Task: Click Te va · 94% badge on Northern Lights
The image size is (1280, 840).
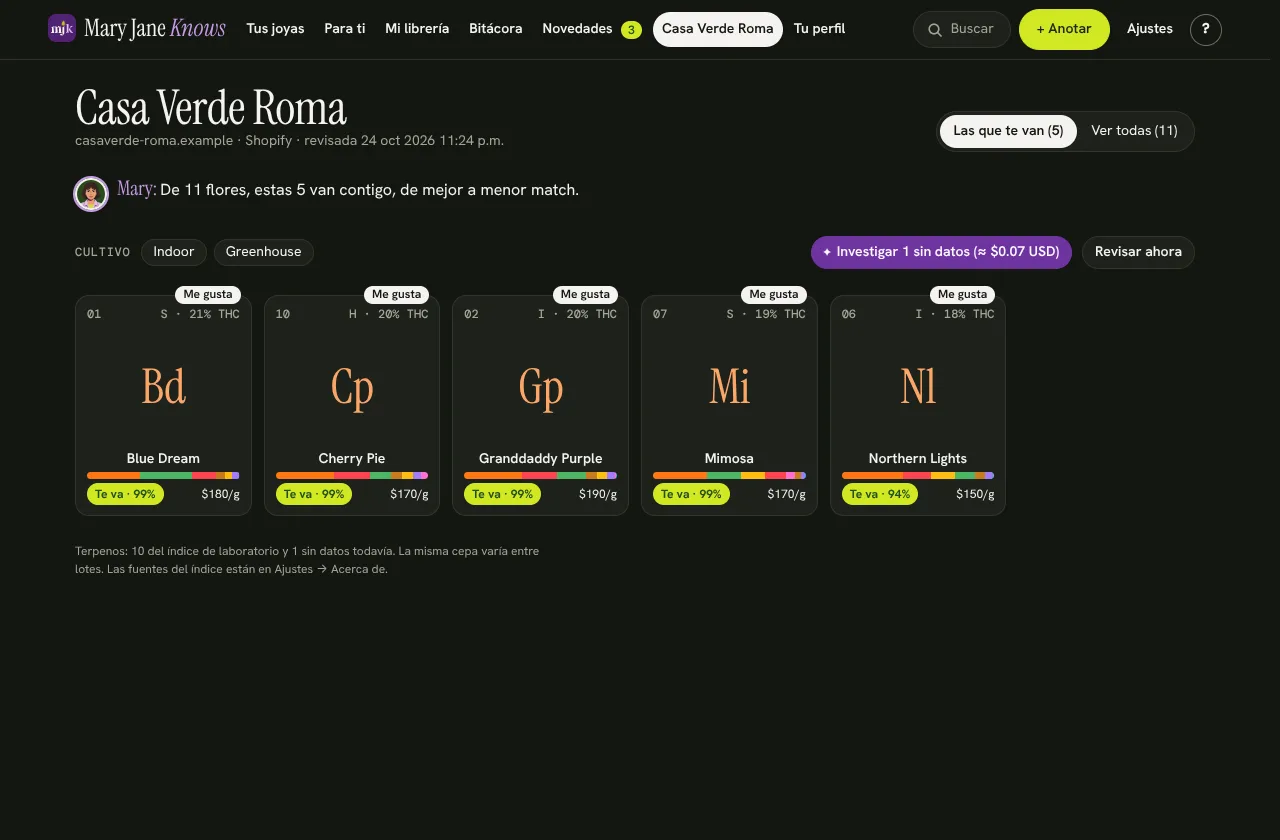Action: point(880,494)
